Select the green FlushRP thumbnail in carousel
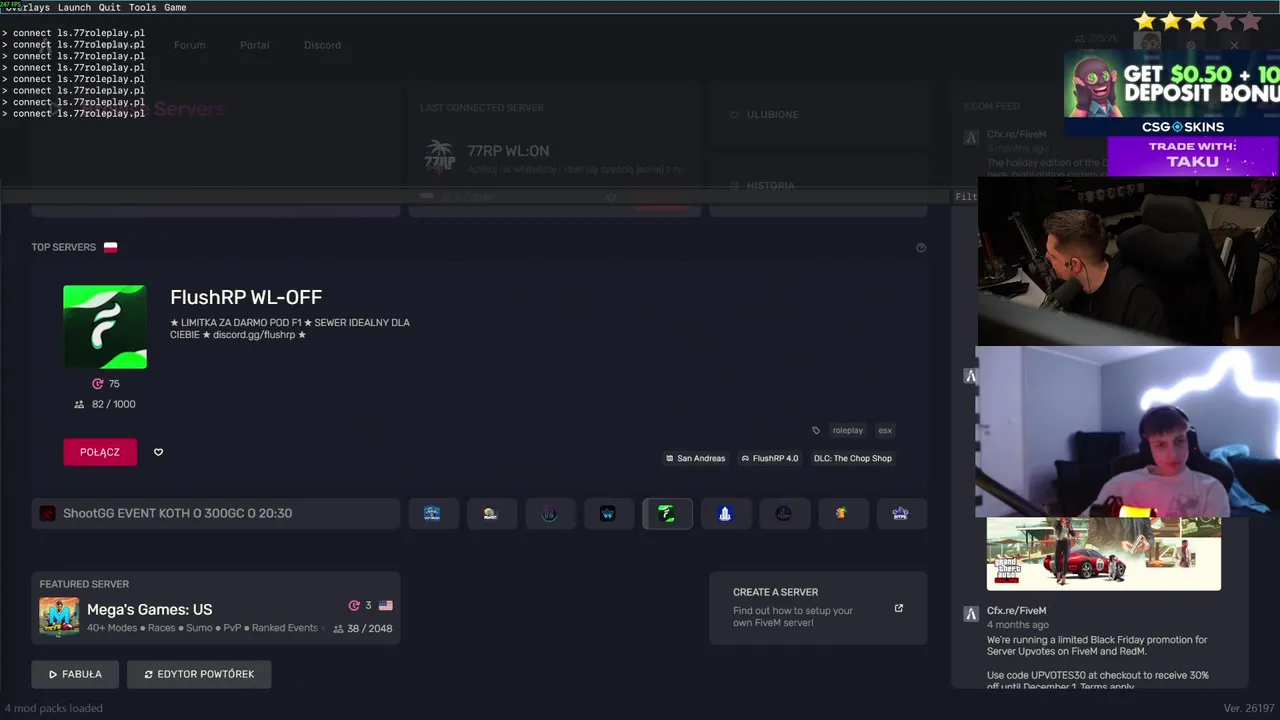 click(x=667, y=513)
